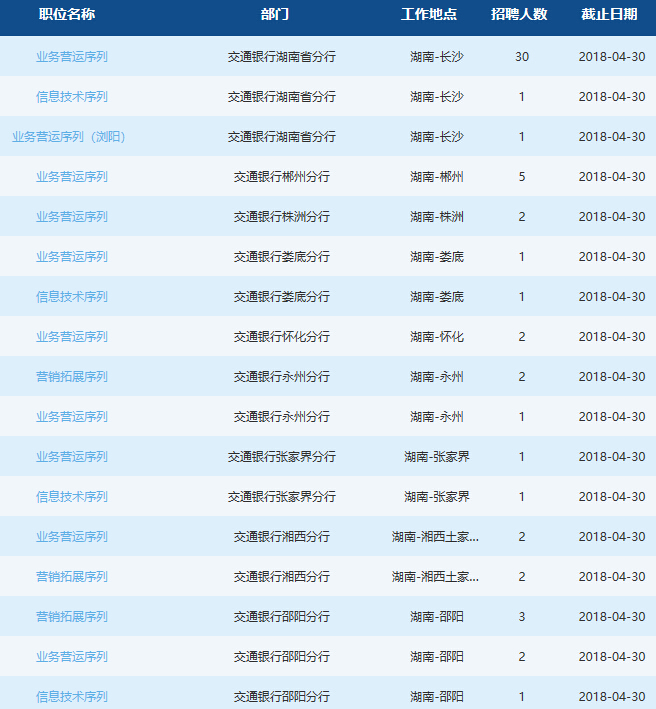Select the recruitment count 30 cell
The image size is (656, 709).
(x=522, y=57)
